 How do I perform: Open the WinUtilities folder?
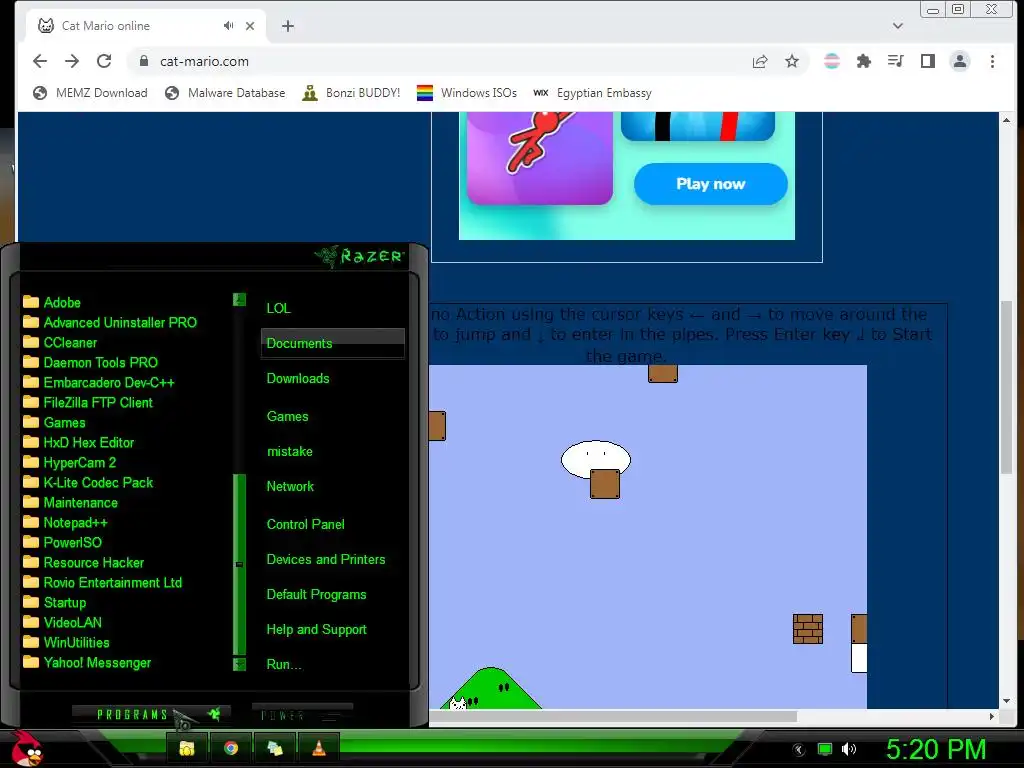66,643
